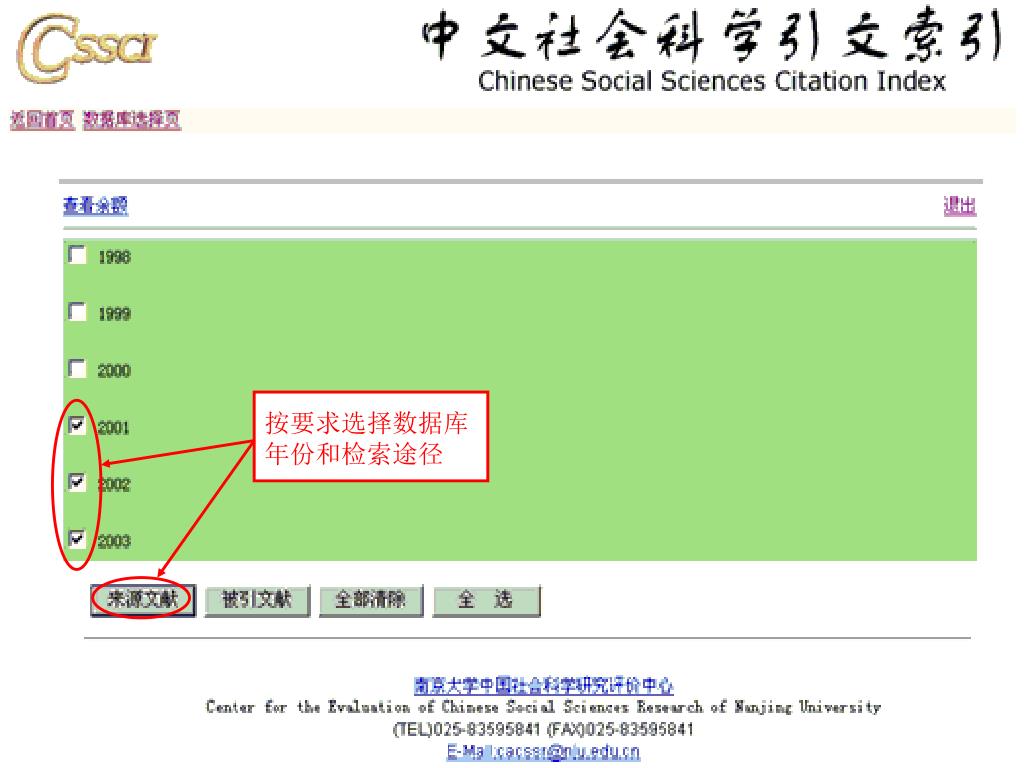
Task: Toggle the 2002 year checkbox
Action: click(77, 482)
